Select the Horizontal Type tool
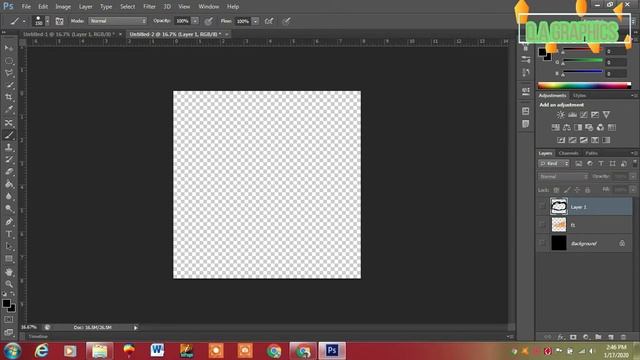 coord(9,234)
